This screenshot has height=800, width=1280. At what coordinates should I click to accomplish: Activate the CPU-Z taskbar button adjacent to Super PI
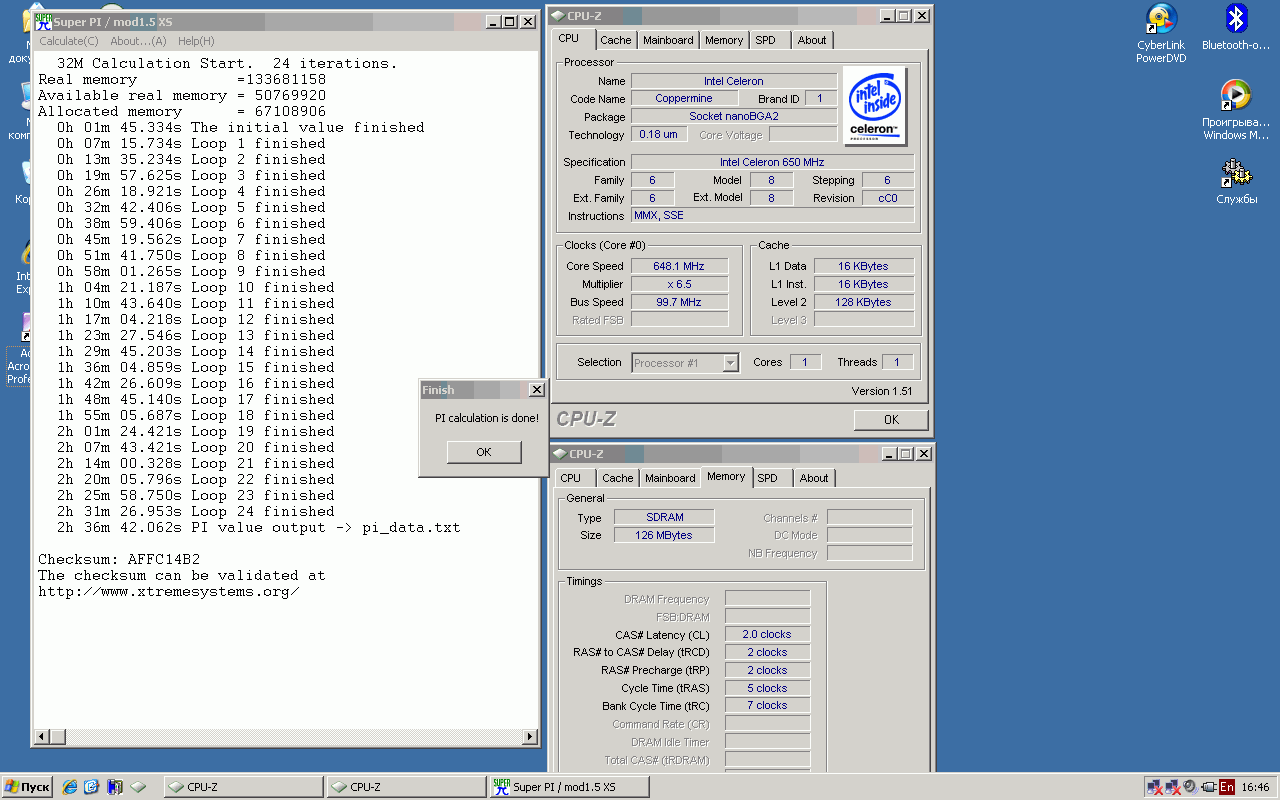(x=405, y=787)
